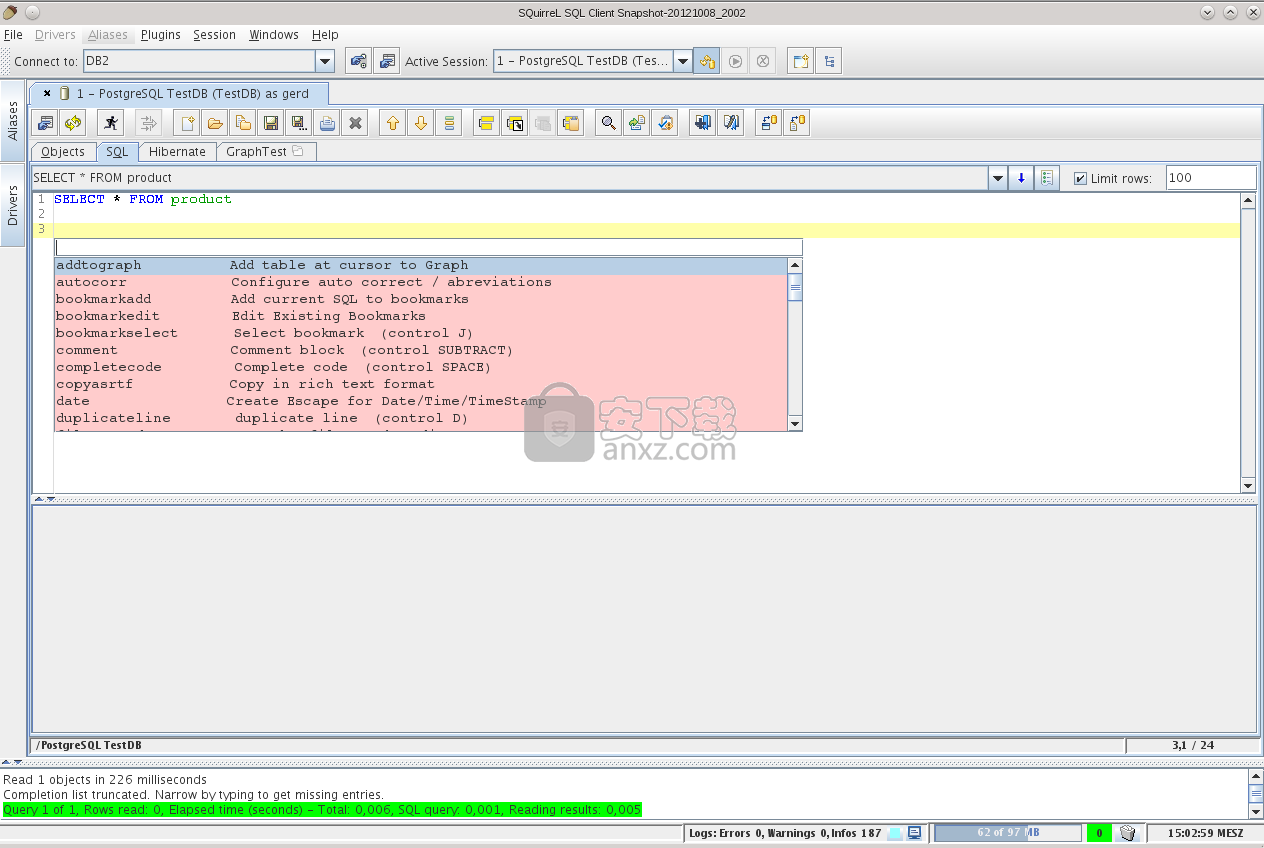Select the copyasrtf completion entry
Viewport: 1264px width, 848px height.
pyautogui.click(x=421, y=385)
